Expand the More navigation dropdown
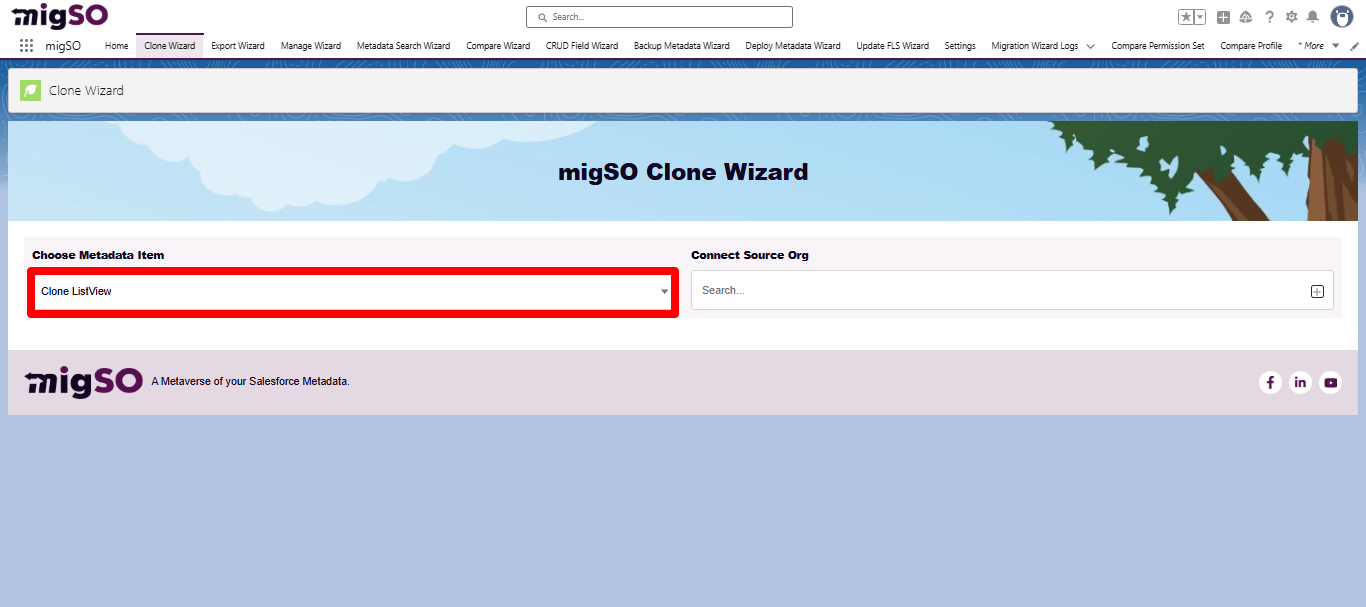The width and height of the screenshot is (1366, 607). tap(1316, 45)
